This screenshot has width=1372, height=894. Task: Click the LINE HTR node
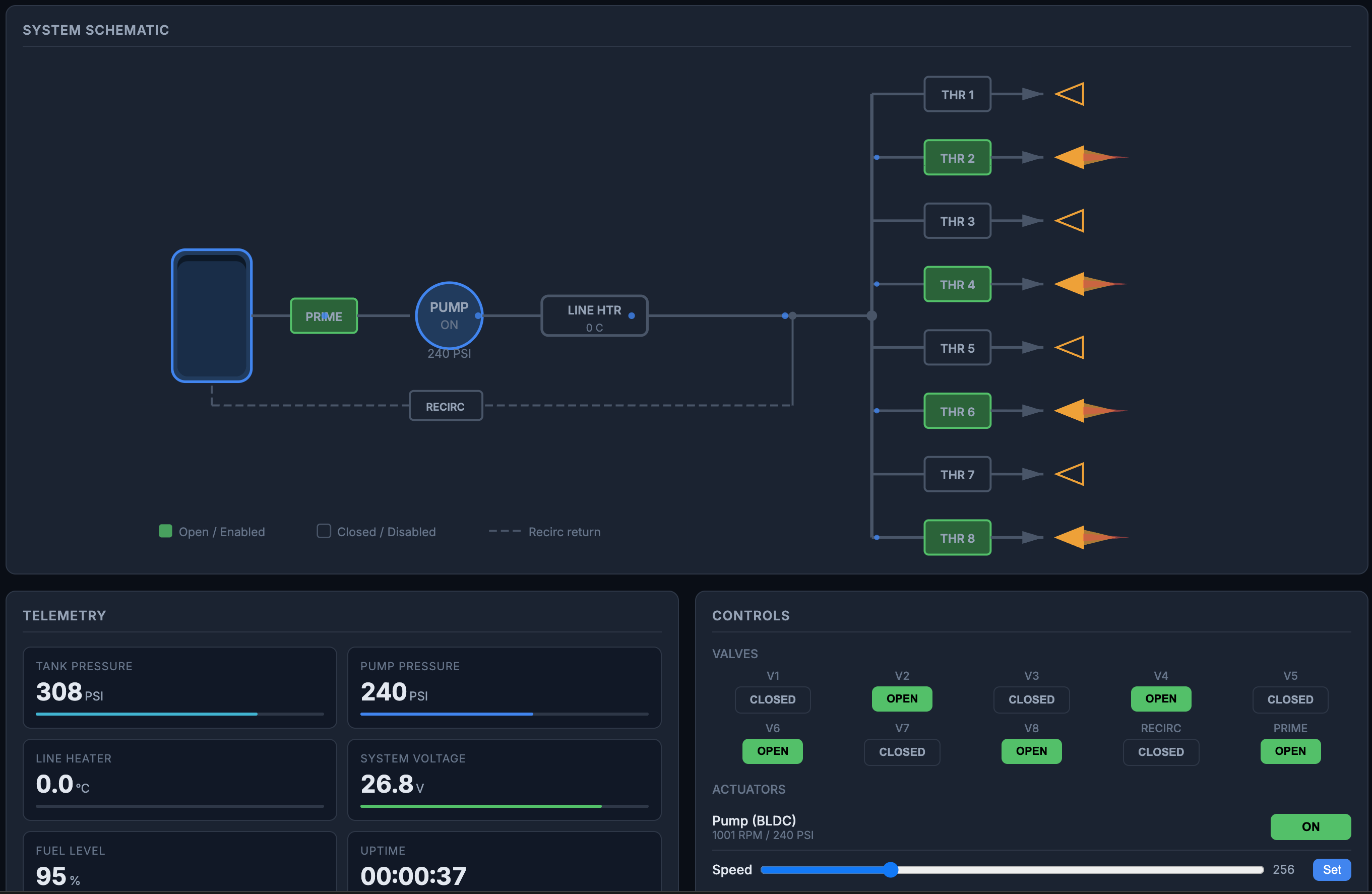pyautogui.click(x=594, y=316)
